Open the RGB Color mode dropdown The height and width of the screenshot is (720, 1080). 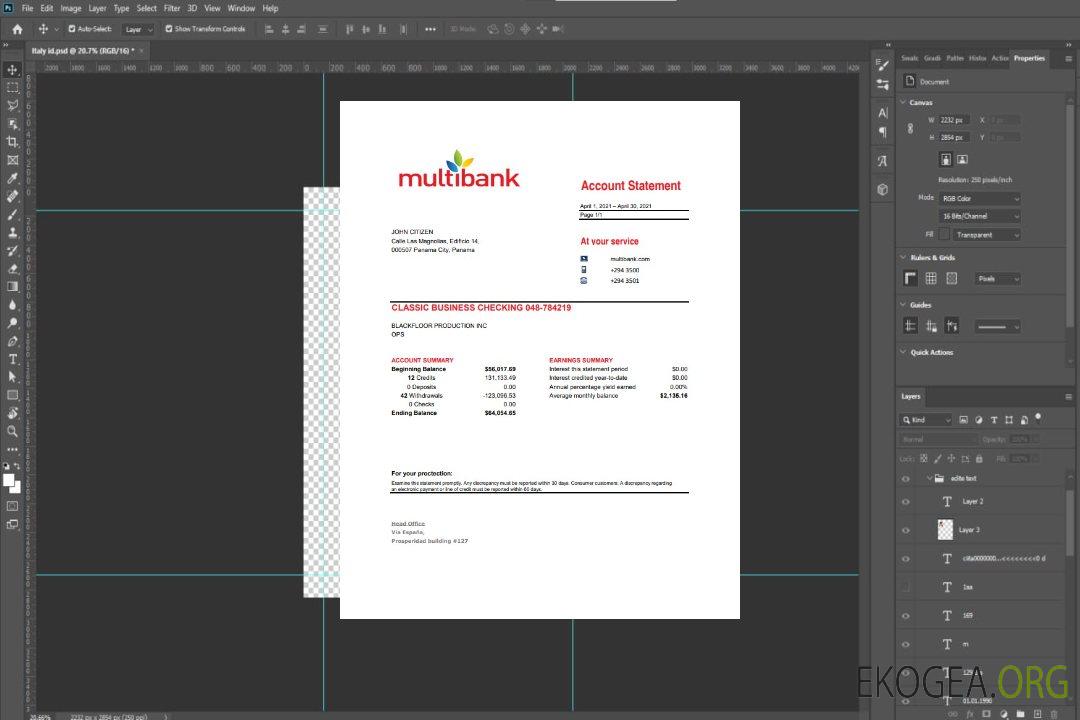979,198
